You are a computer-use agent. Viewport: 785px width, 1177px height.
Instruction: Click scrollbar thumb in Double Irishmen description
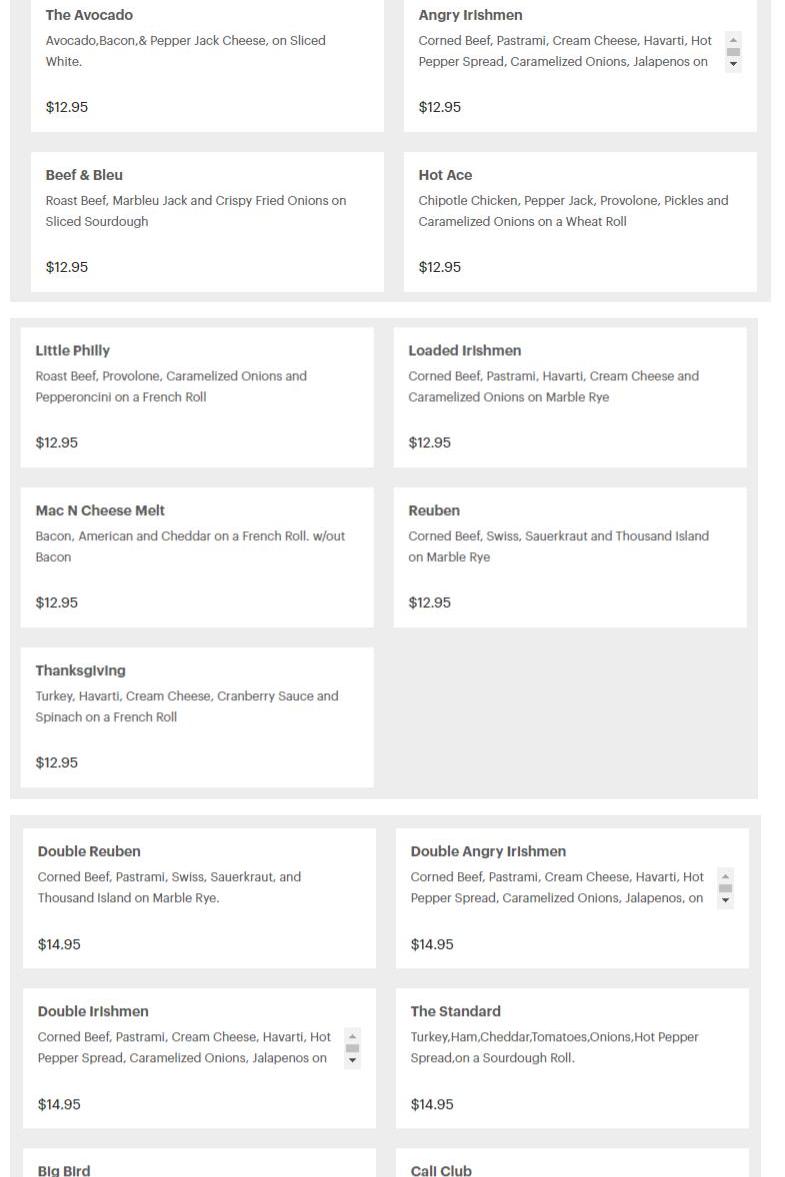click(x=352, y=1048)
